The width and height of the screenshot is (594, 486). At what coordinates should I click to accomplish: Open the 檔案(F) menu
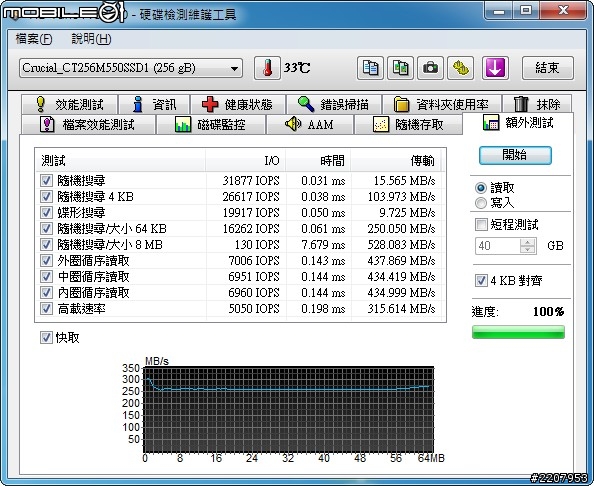click(x=34, y=39)
